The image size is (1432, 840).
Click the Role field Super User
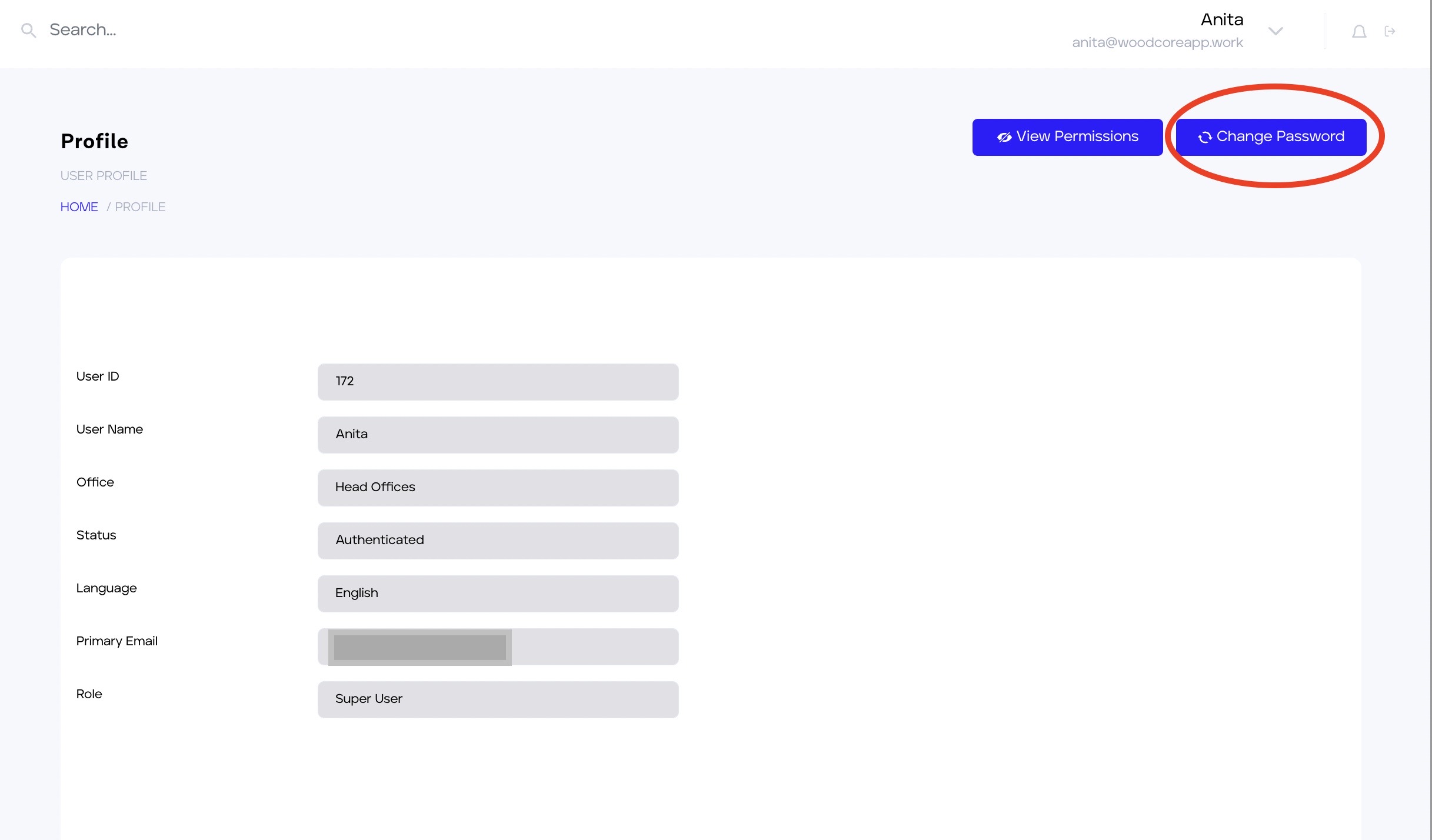pyautogui.click(x=498, y=699)
